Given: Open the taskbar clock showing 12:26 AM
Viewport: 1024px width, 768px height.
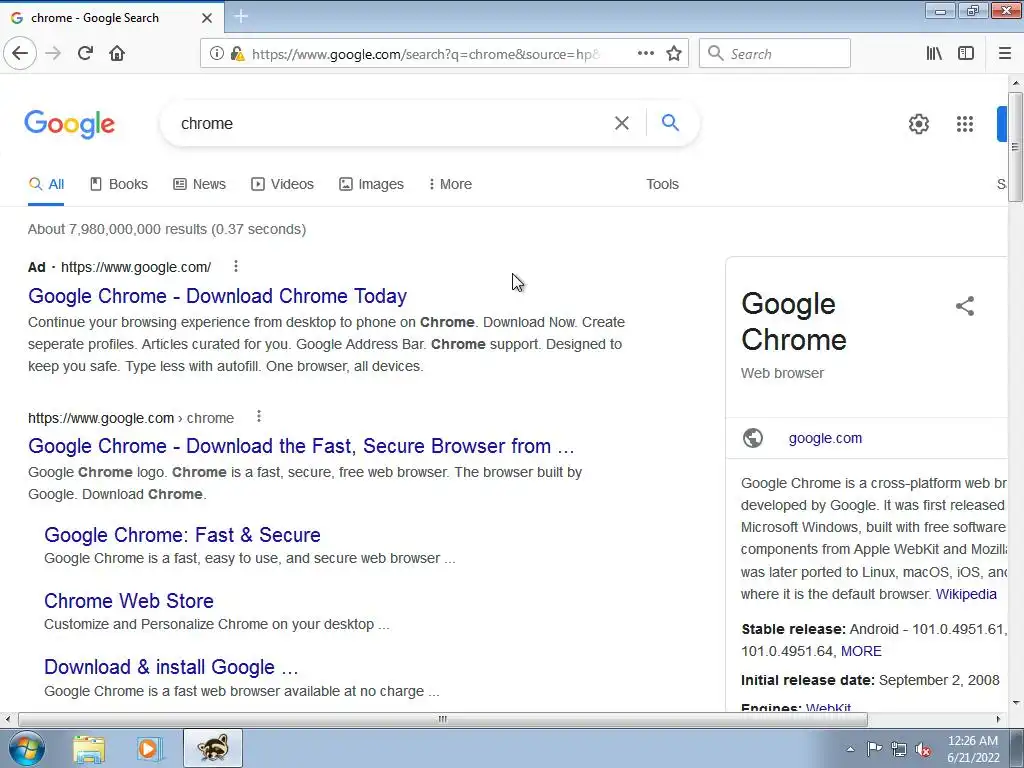Looking at the screenshot, I should pyautogui.click(x=972, y=749).
